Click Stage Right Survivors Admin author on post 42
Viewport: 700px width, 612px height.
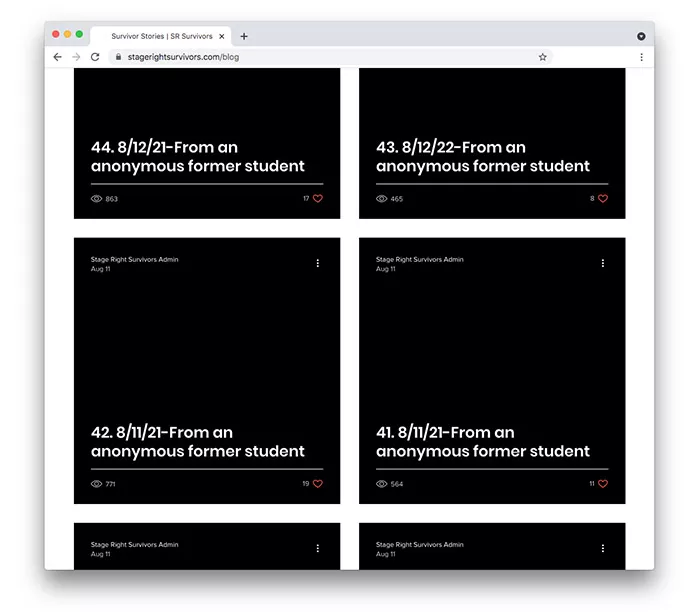tap(134, 260)
